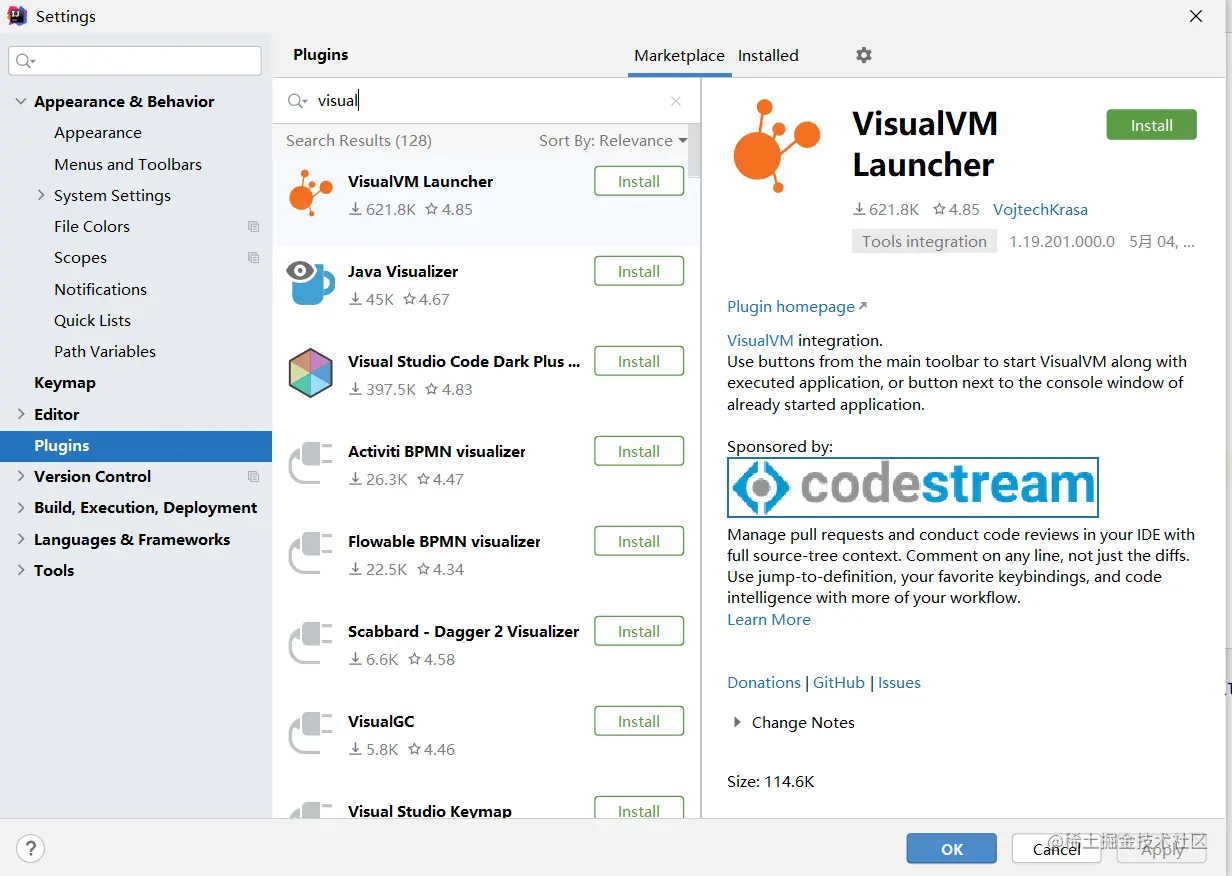Install VisualVM Launcher from the results list

pyautogui.click(x=639, y=182)
